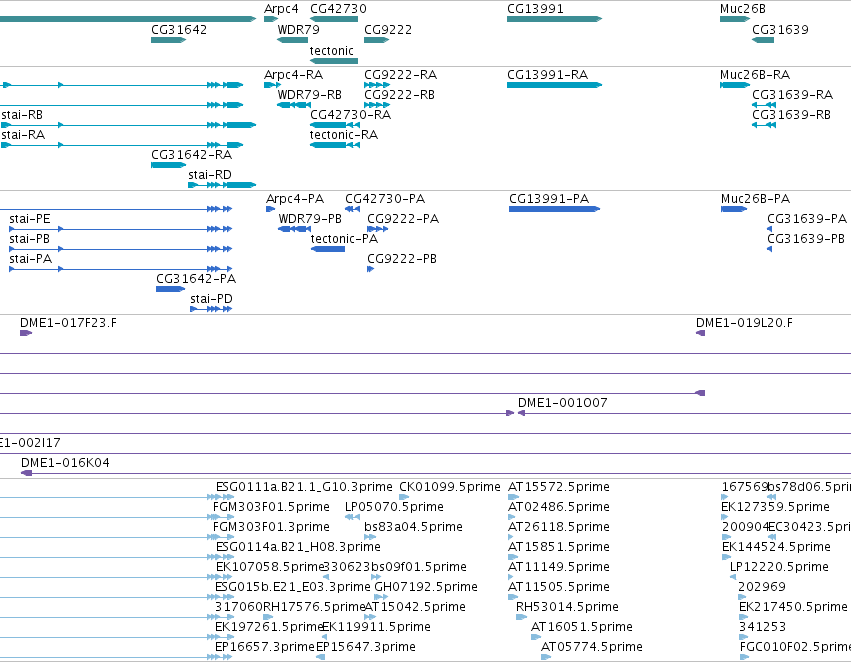This screenshot has height=662, width=851.
Task: Select EST label GH07192.5prime
Action: pos(427,588)
